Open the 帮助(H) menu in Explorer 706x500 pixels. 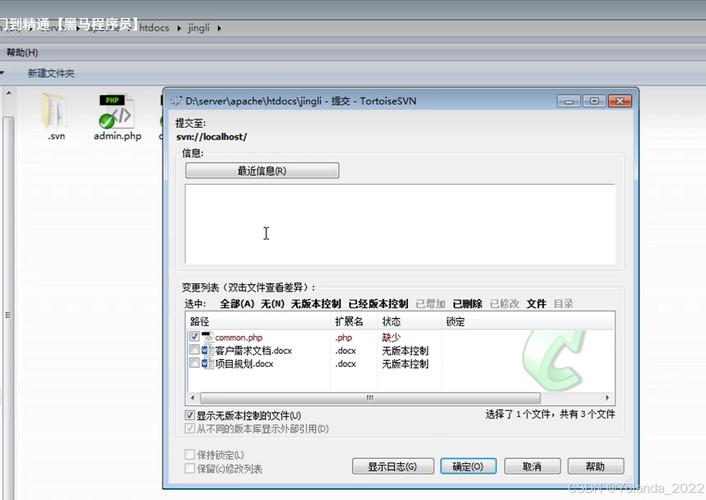(22, 53)
